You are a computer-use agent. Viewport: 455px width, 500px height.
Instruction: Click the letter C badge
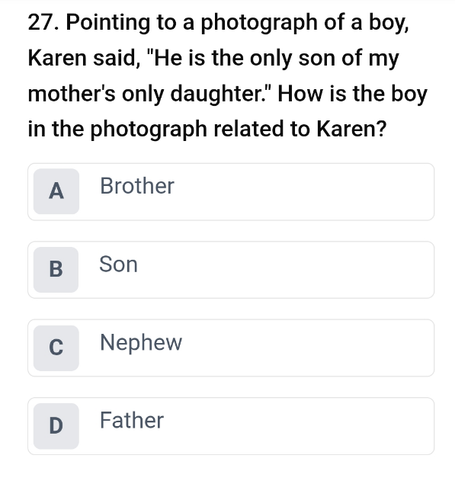click(x=56, y=348)
